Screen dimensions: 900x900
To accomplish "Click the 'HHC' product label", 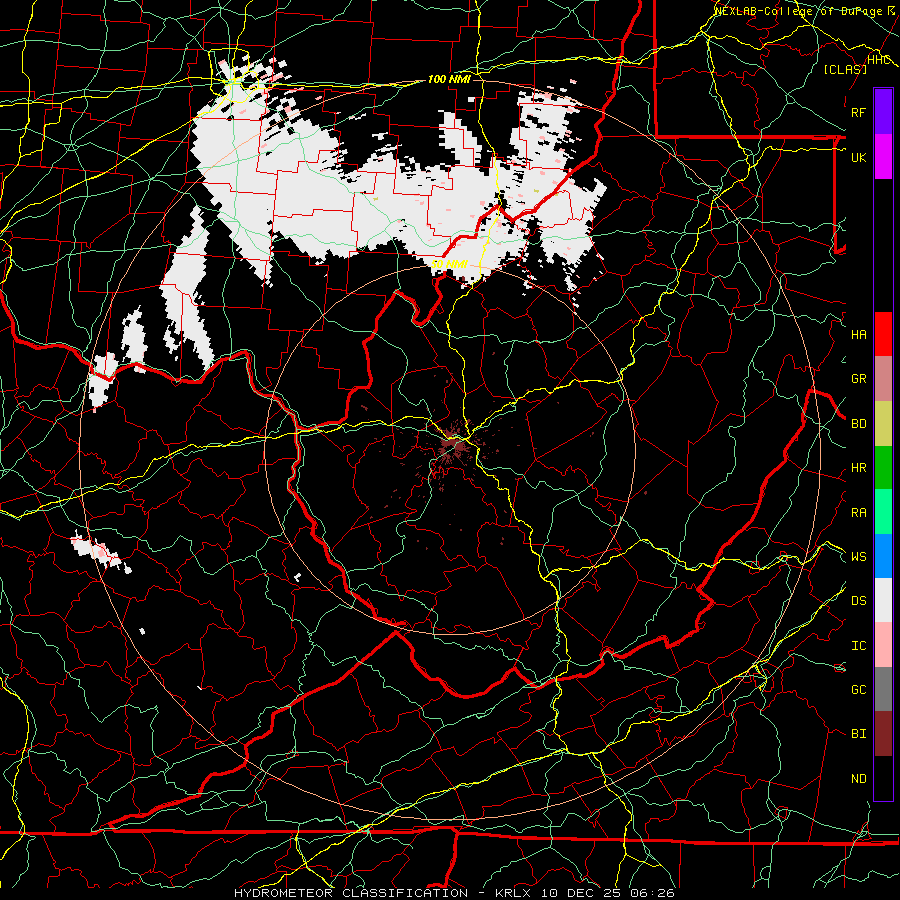I will (x=878, y=59).
